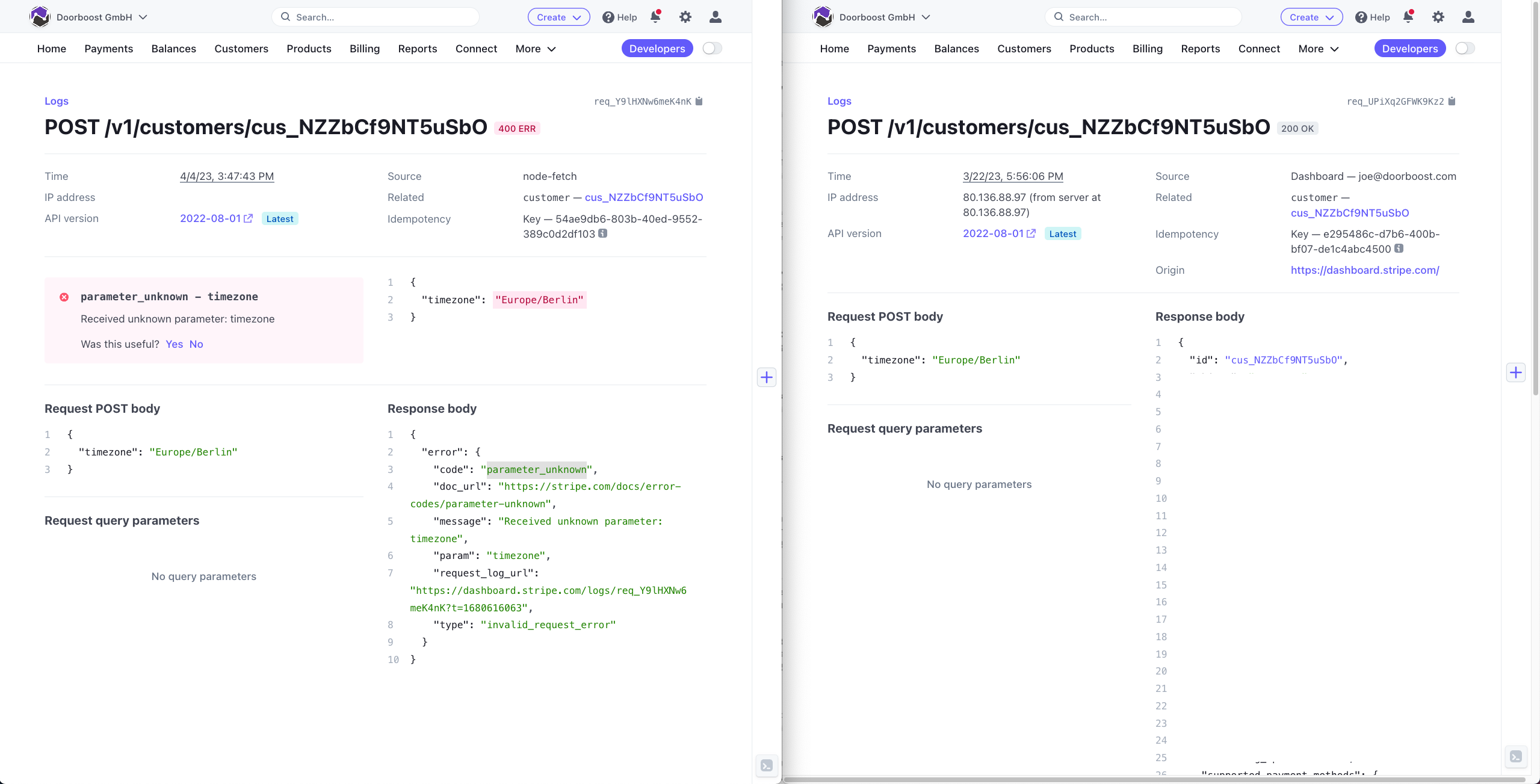Viewport: 1540px width, 784px height.
Task: Open the search bar magnifier
Action: [285, 16]
